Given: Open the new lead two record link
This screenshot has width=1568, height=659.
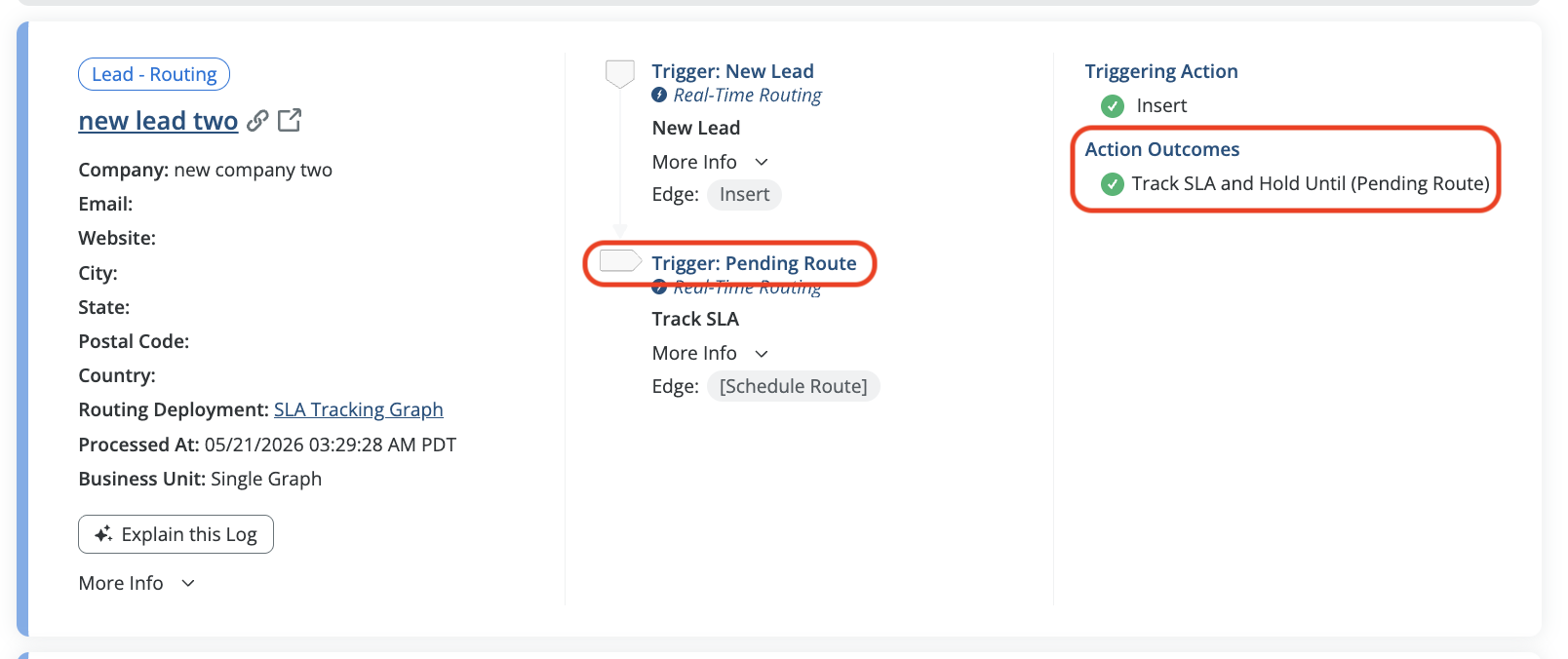Looking at the screenshot, I should tap(158, 121).
